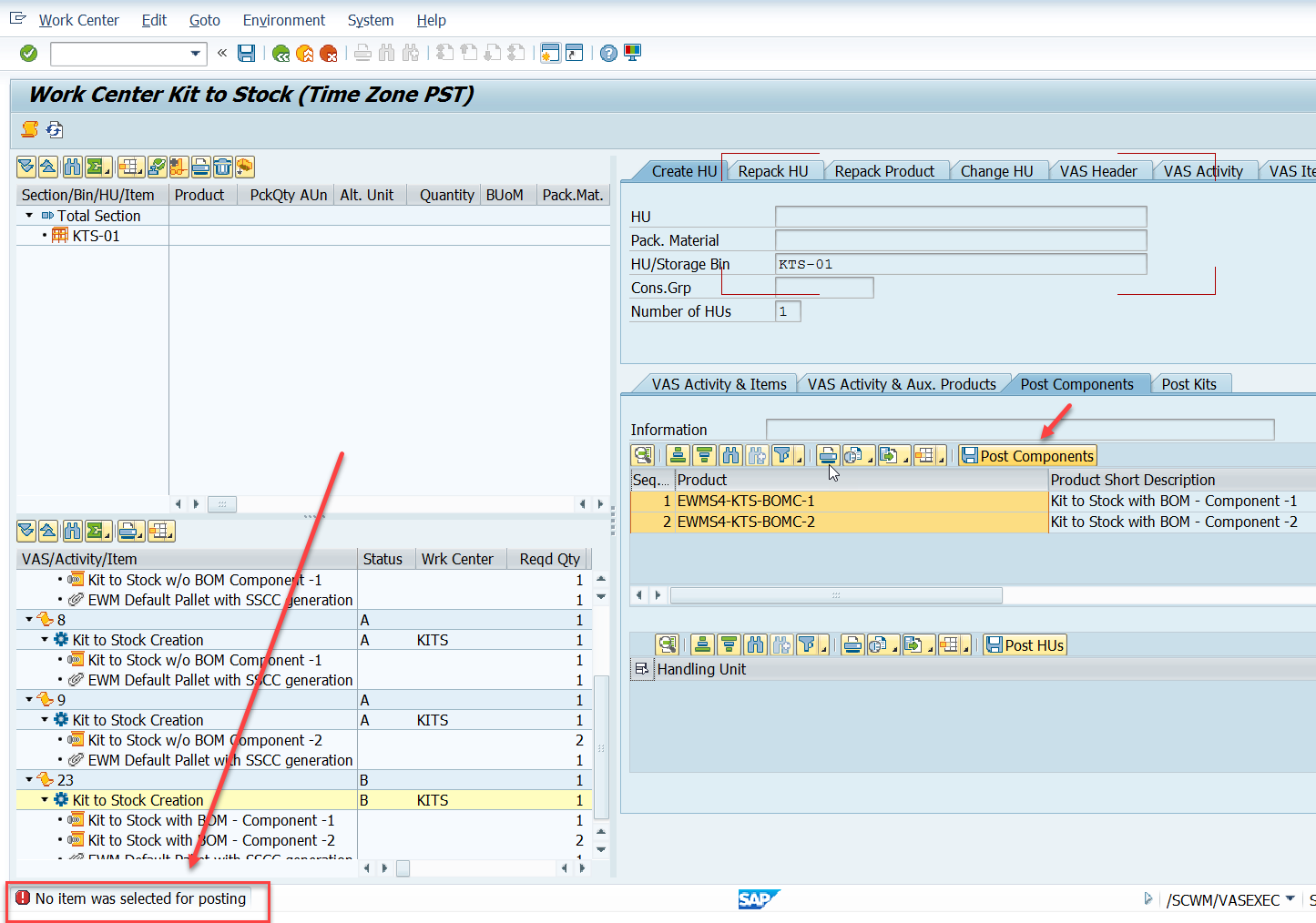Click the Delete trash can in the HU tree toolbar

tap(222, 167)
